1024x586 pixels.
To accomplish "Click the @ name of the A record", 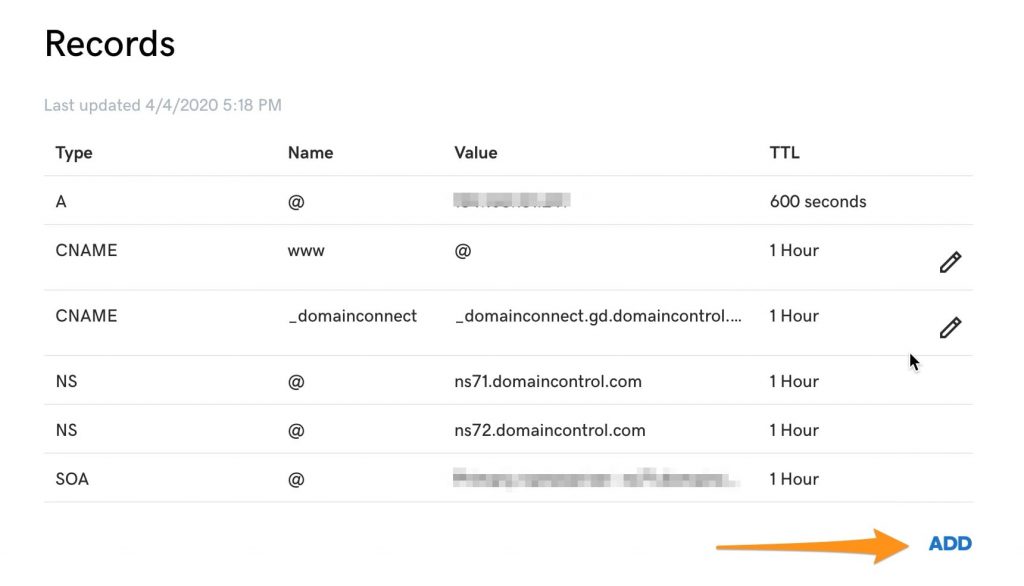I will click(x=294, y=201).
